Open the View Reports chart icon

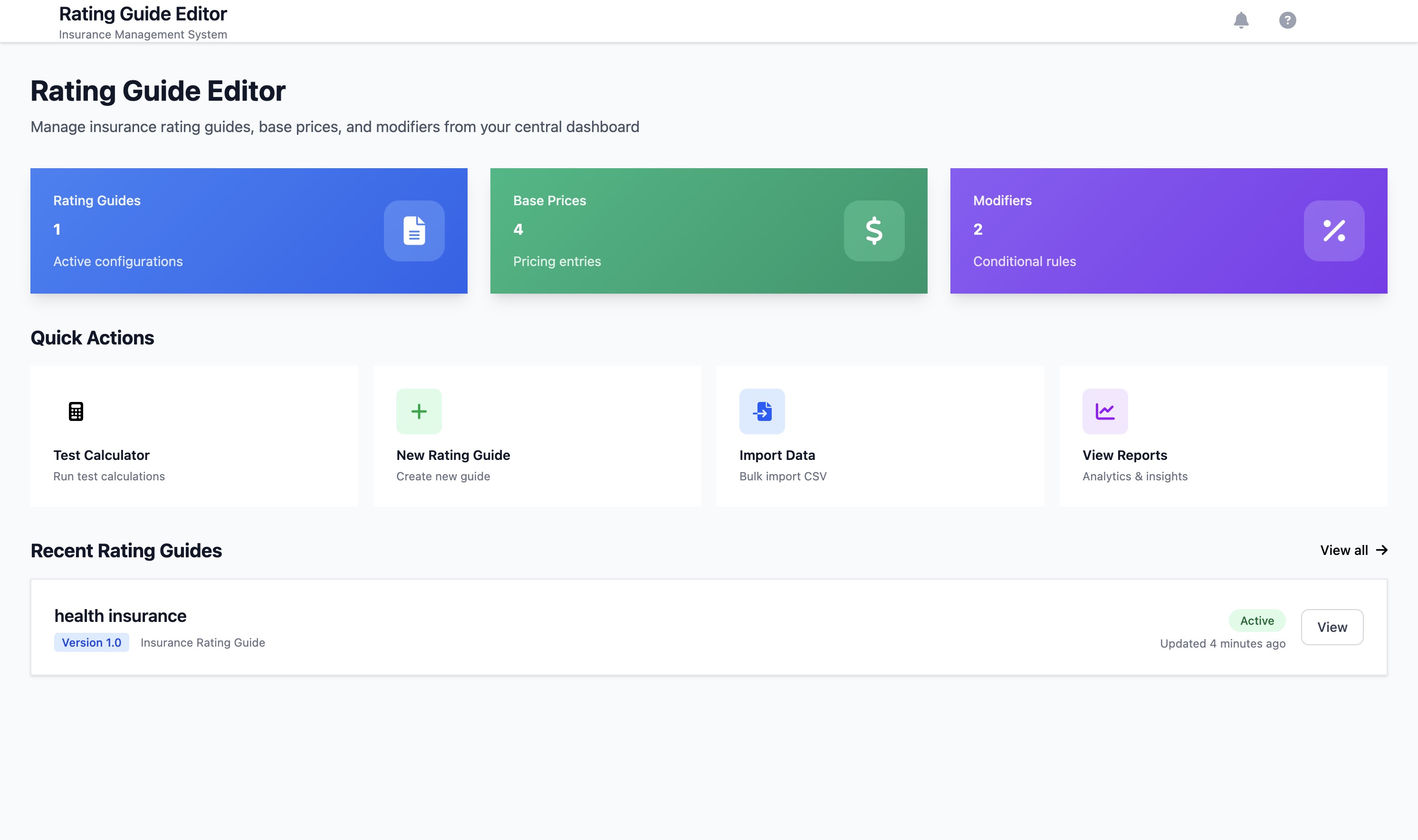point(1104,411)
